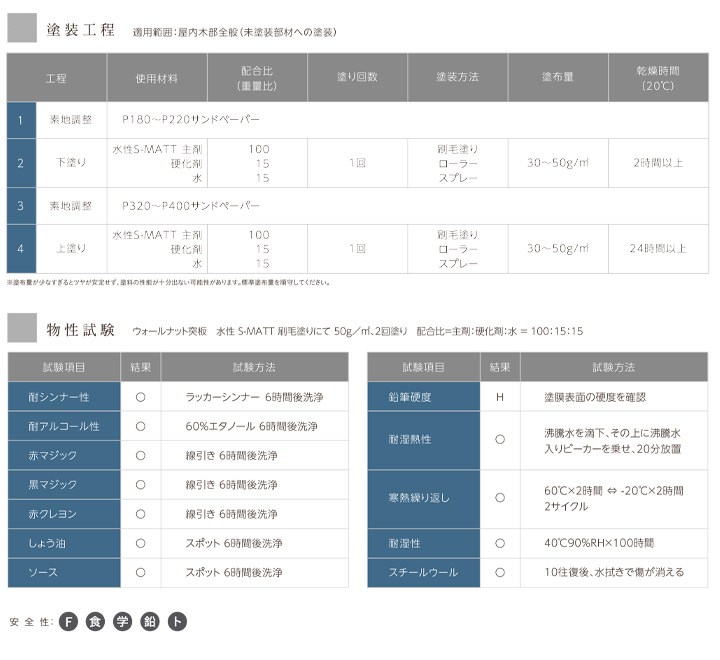Image resolution: width=720 pixels, height=660 pixels.
Task: Click the P320～P400サンドペーパー text
Action: tap(190, 206)
